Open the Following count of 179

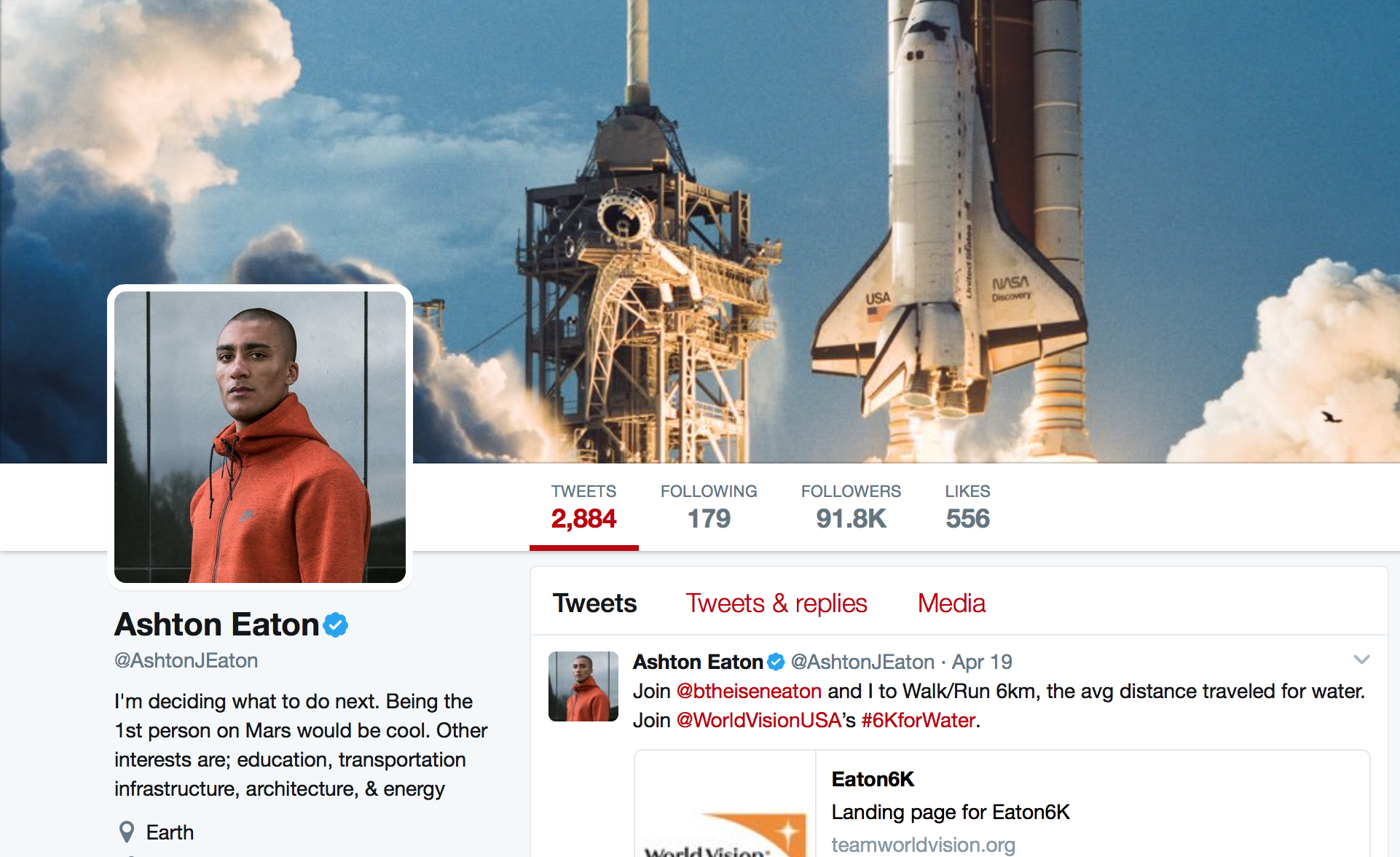pos(709,508)
